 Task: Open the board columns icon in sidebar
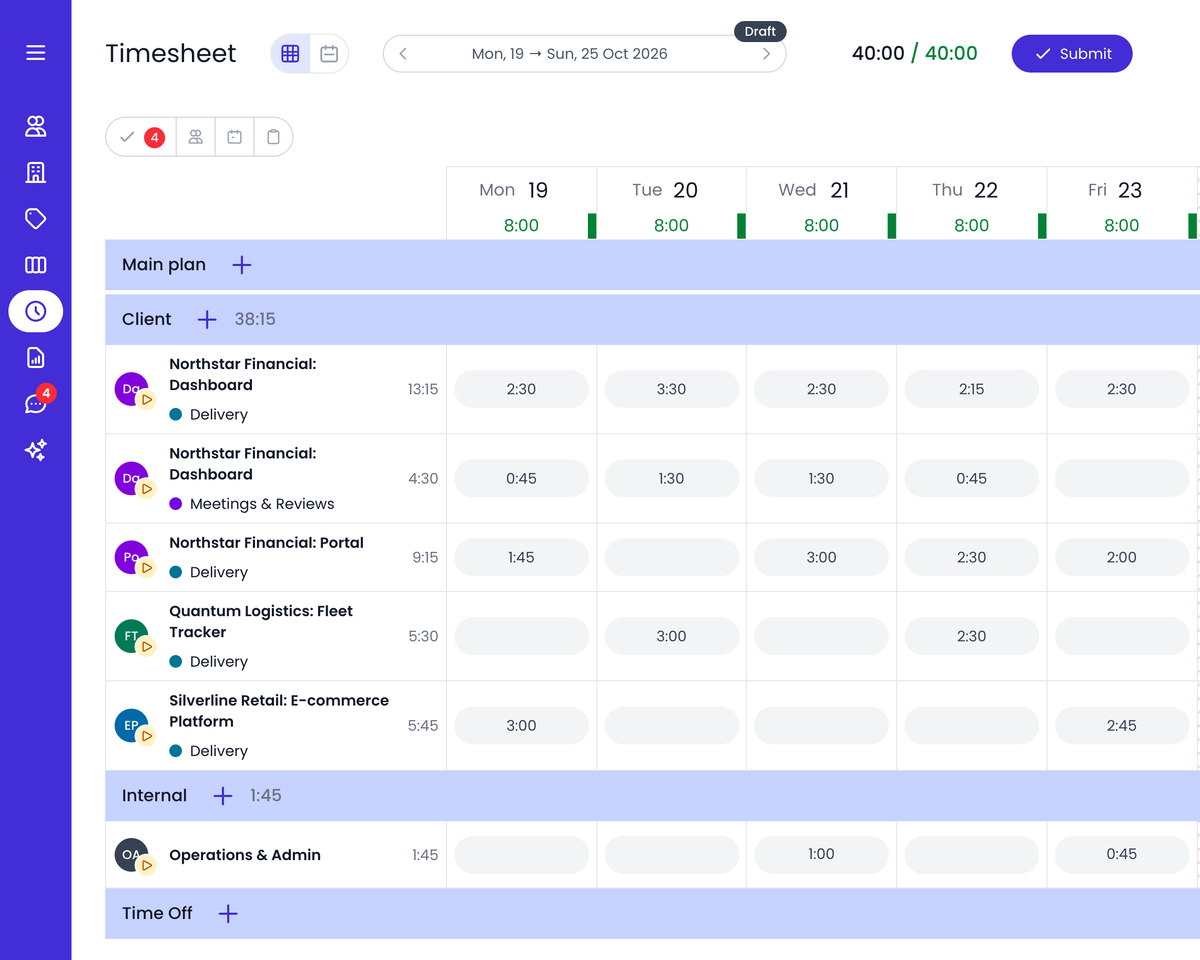(36, 265)
